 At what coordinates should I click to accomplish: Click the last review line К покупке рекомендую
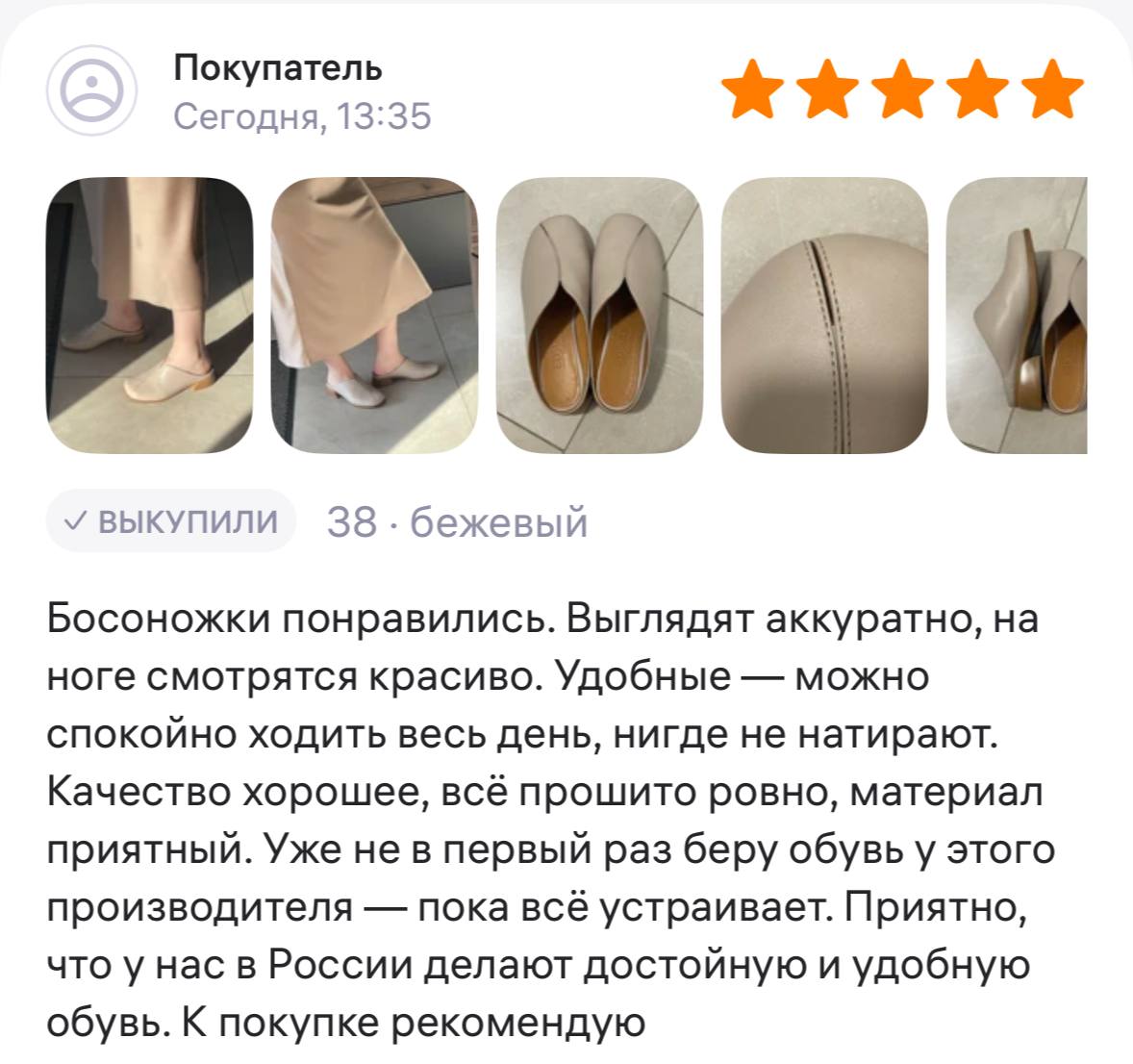click(x=413, y=1023)
